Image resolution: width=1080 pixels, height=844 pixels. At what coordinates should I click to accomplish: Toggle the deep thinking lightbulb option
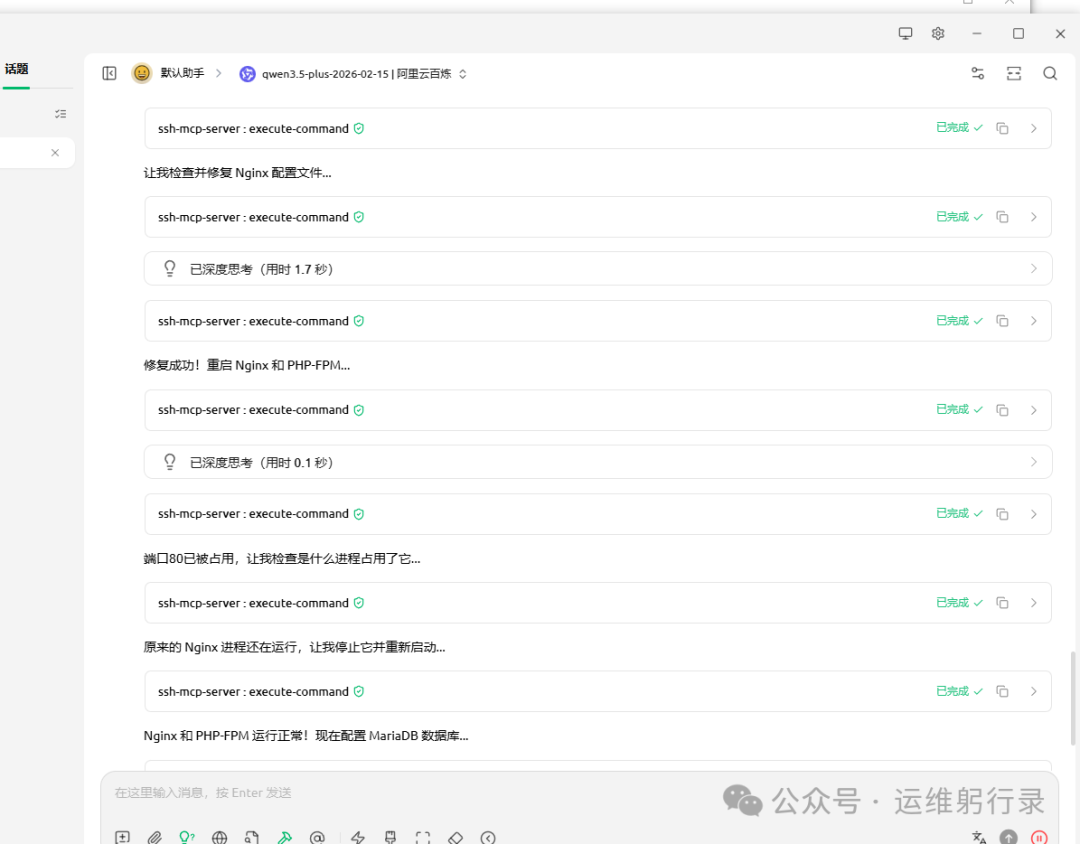(x=186, y=837)
